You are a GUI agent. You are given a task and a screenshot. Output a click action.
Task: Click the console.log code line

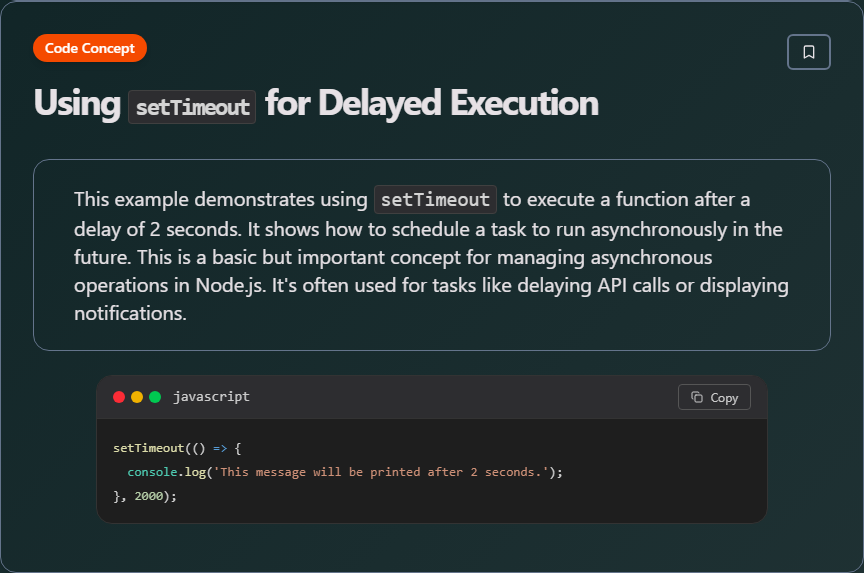pos(345,472)
